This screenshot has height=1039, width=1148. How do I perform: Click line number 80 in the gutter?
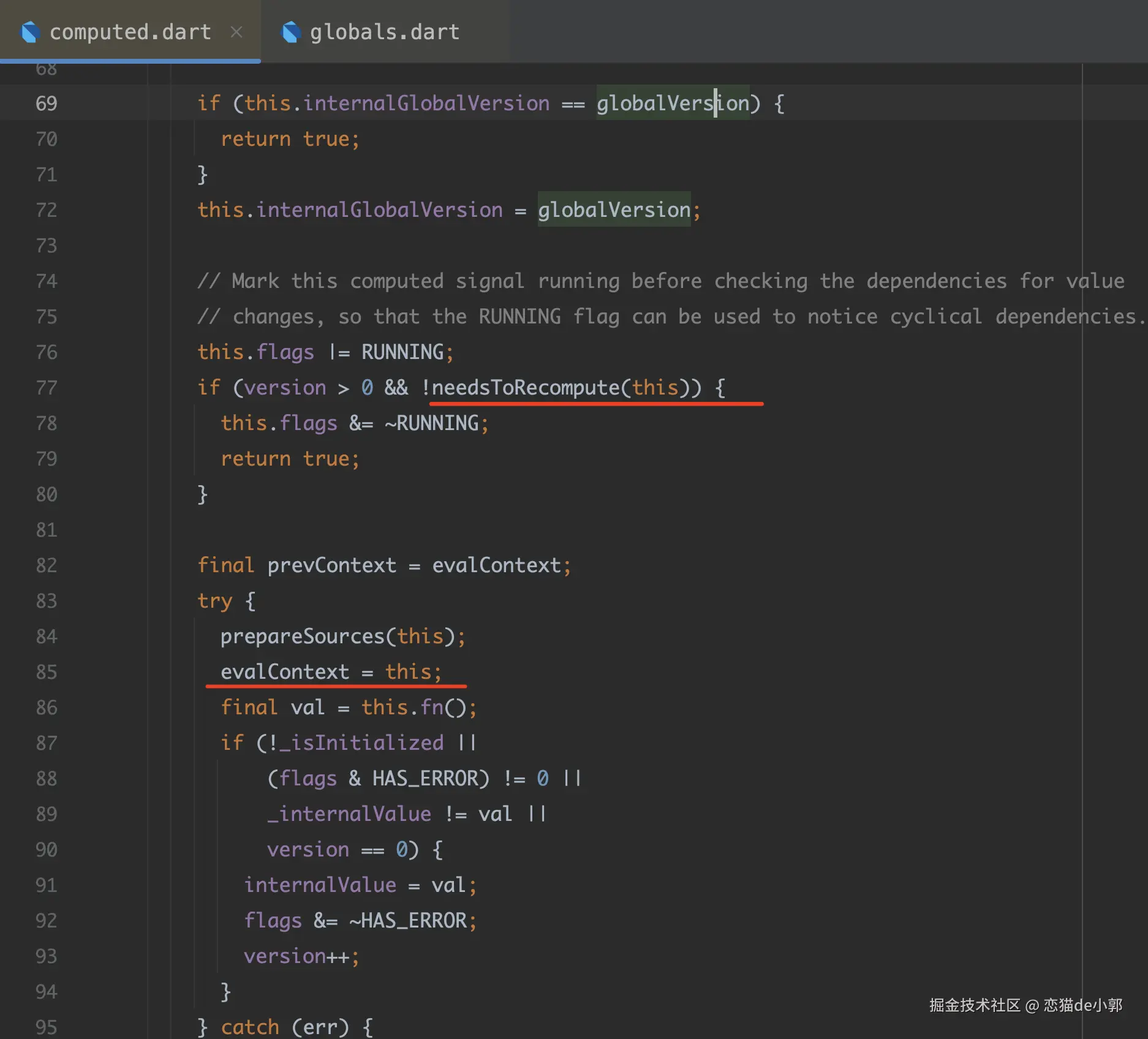click(x=47, y=494)
